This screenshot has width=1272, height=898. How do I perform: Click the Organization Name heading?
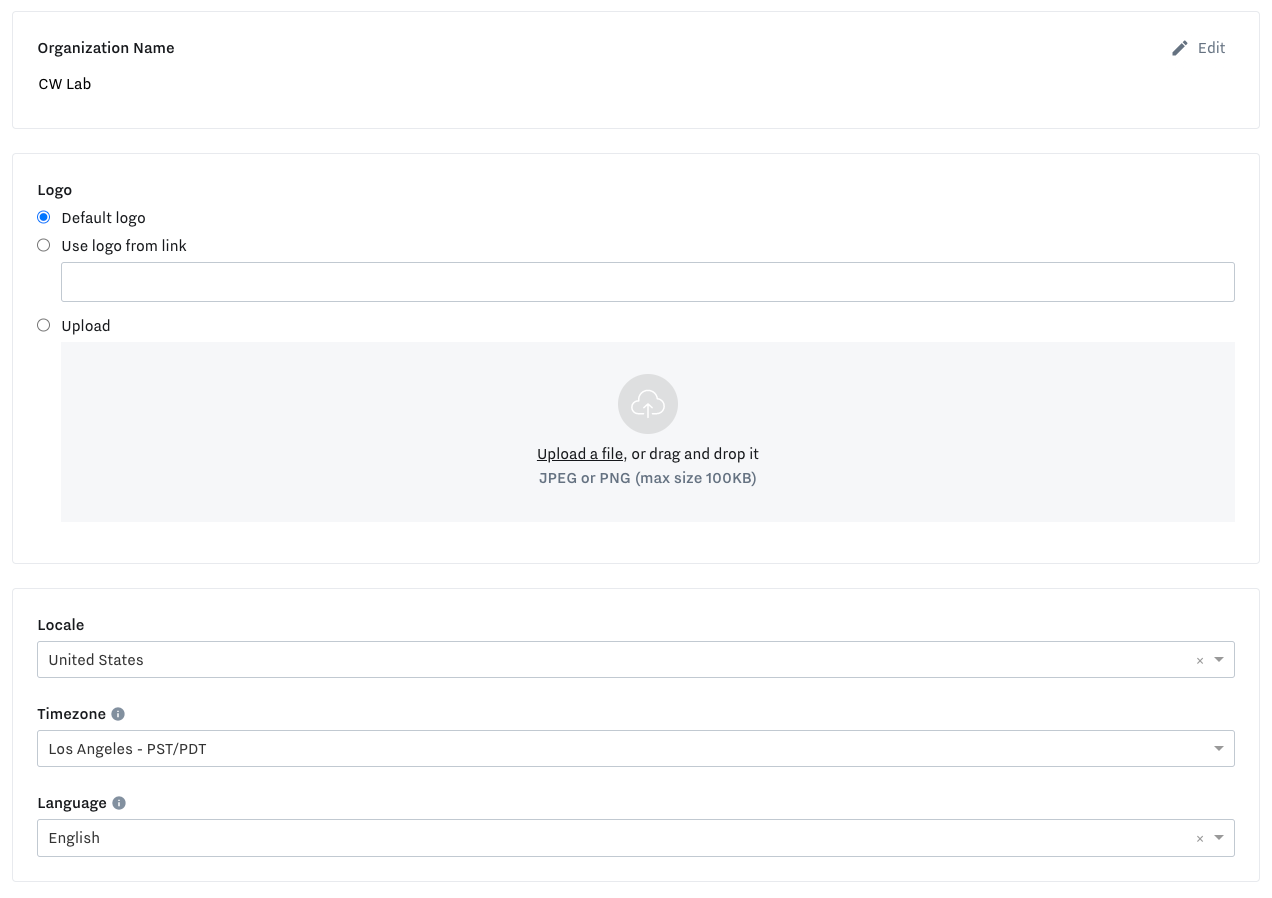point(106,48)
